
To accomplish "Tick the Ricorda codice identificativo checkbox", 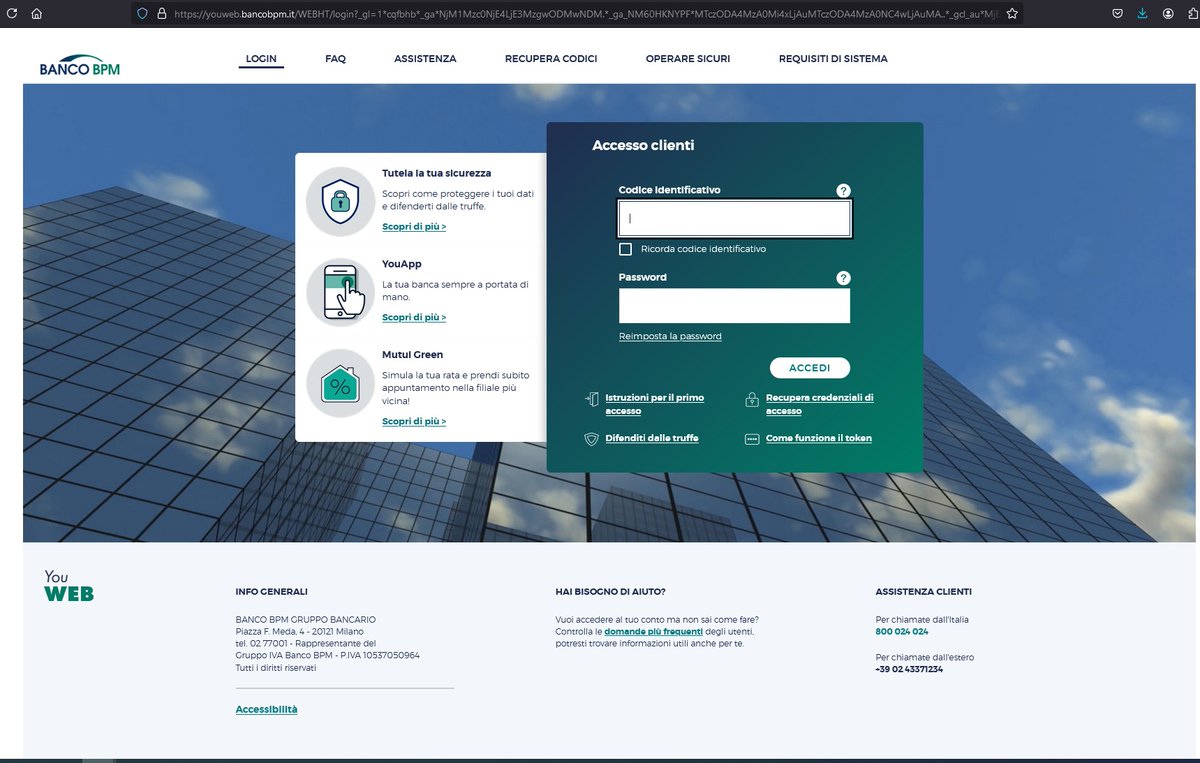I will point(626,249).
